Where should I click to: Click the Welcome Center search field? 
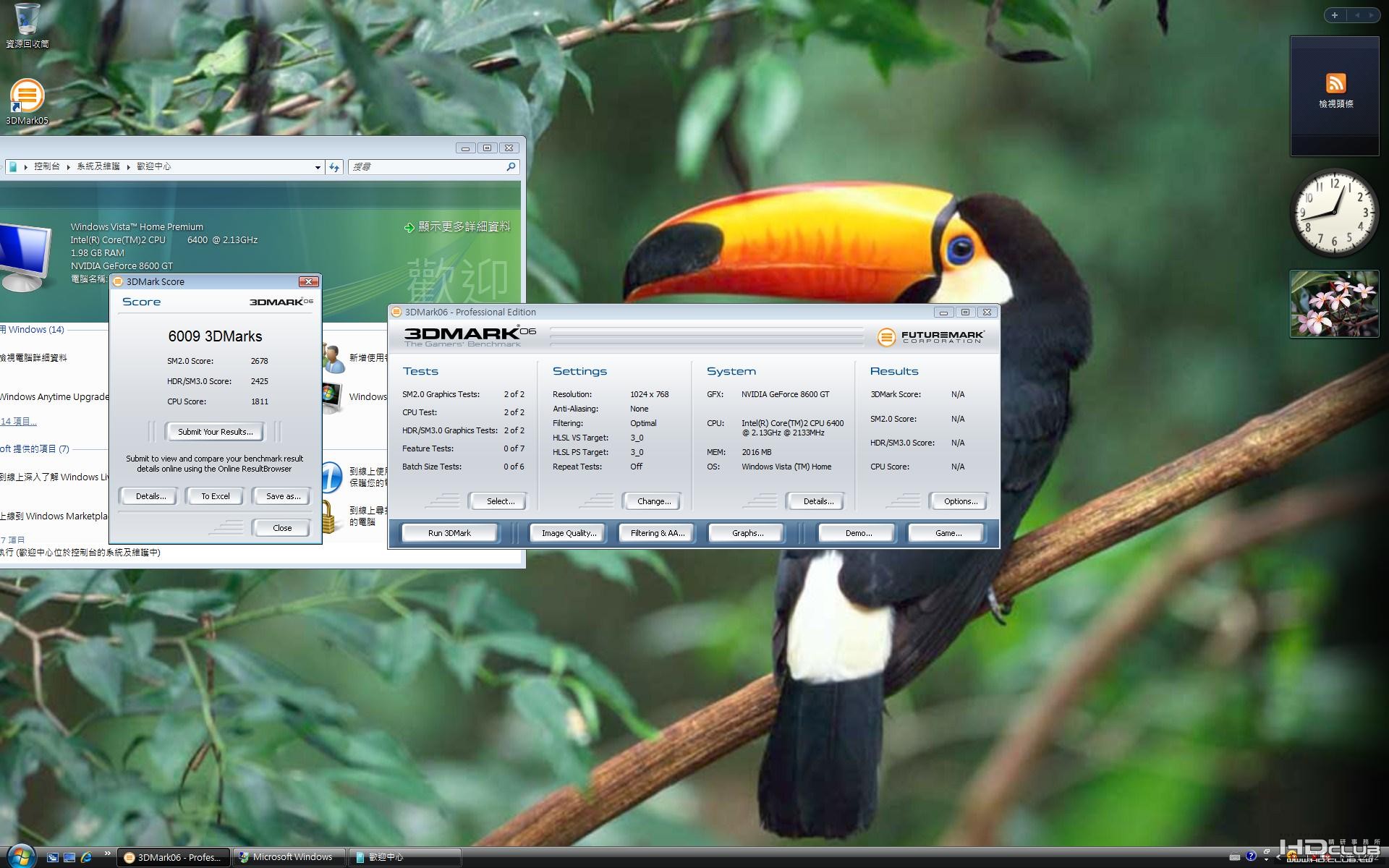click(x=434, y=167)
